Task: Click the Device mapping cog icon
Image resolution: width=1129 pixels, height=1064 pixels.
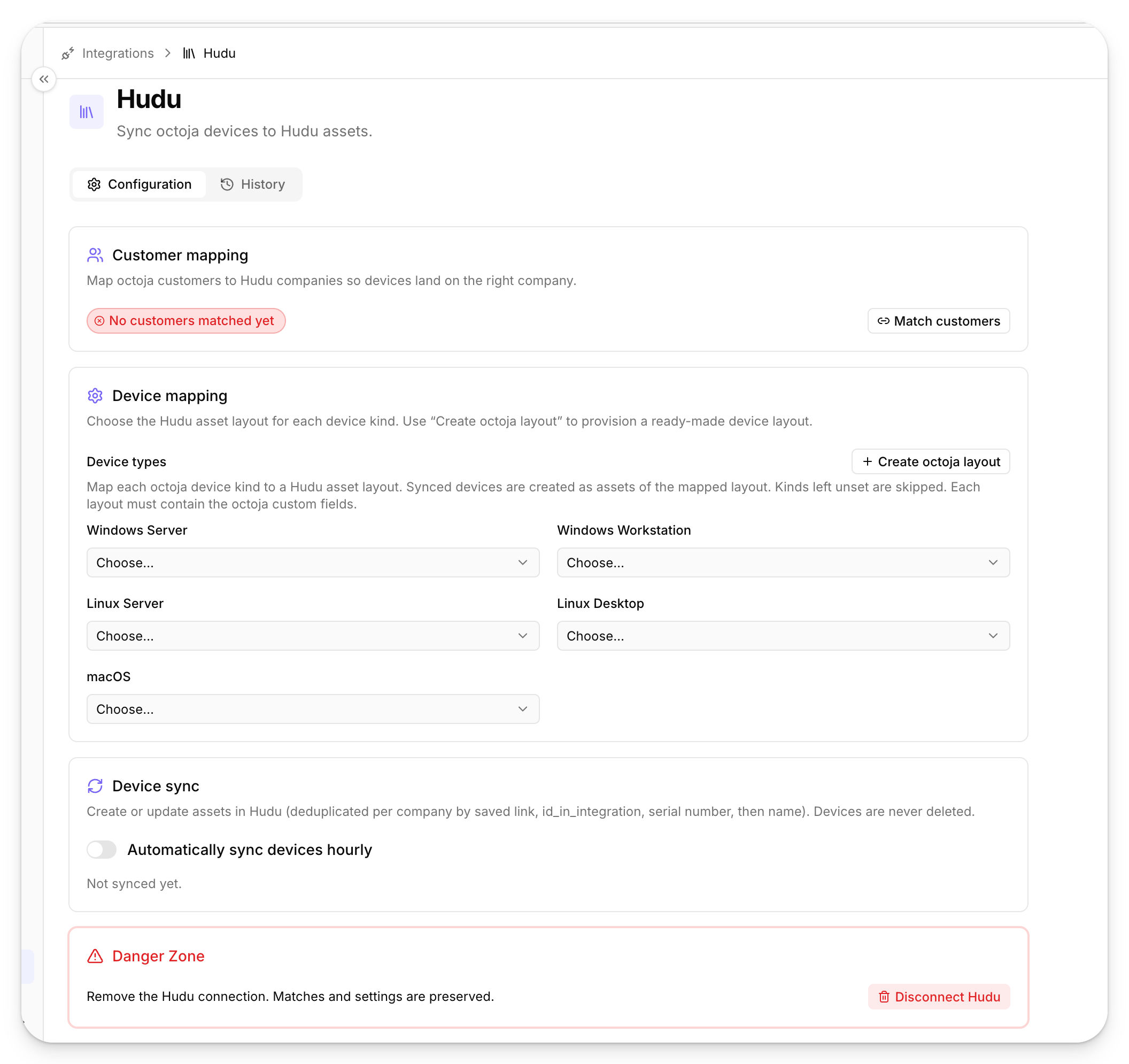Action: coord(95,395)
